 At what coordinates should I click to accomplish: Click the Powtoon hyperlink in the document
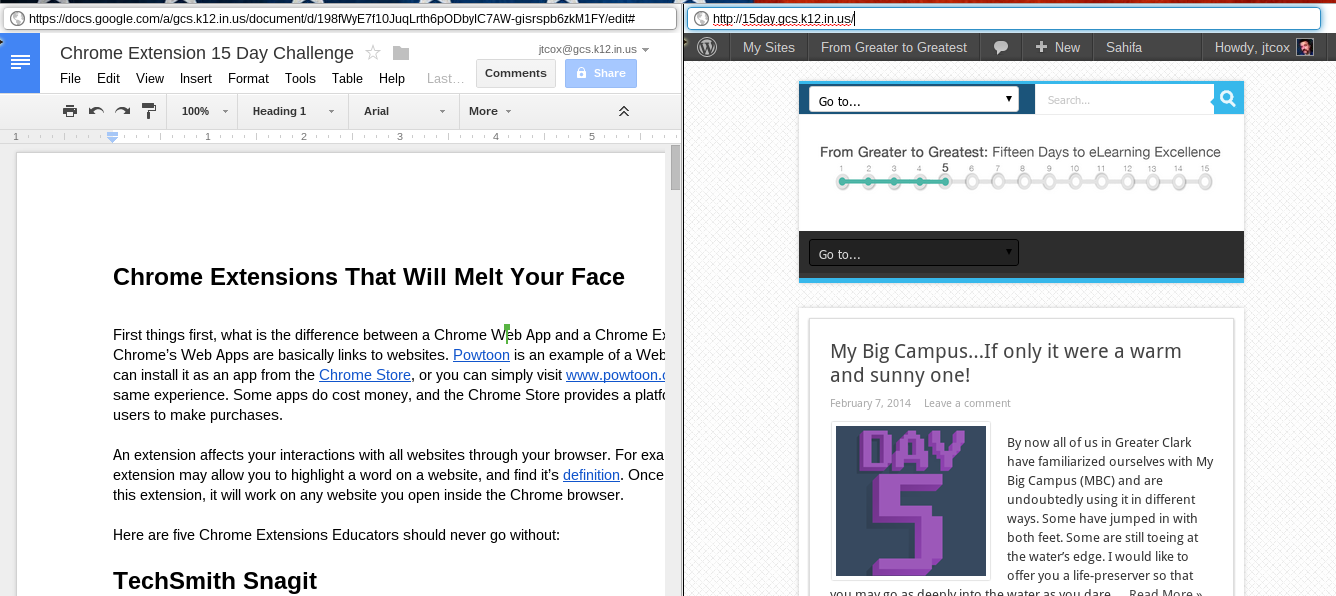(482, 355)
